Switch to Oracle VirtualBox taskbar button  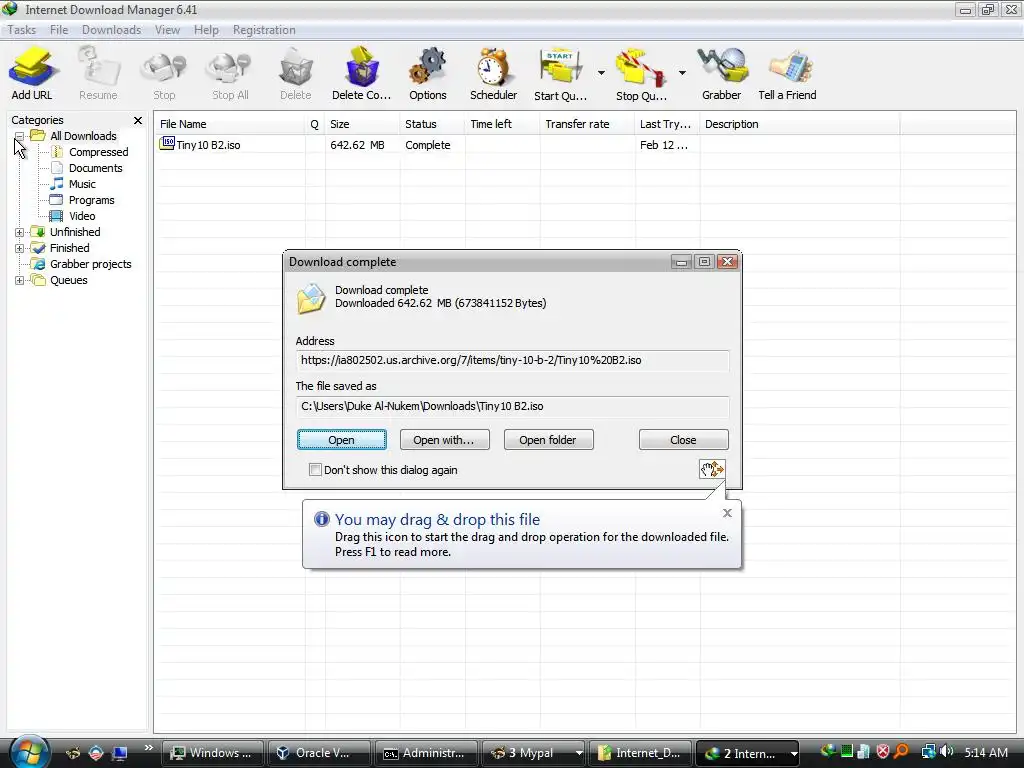(318, 753)
